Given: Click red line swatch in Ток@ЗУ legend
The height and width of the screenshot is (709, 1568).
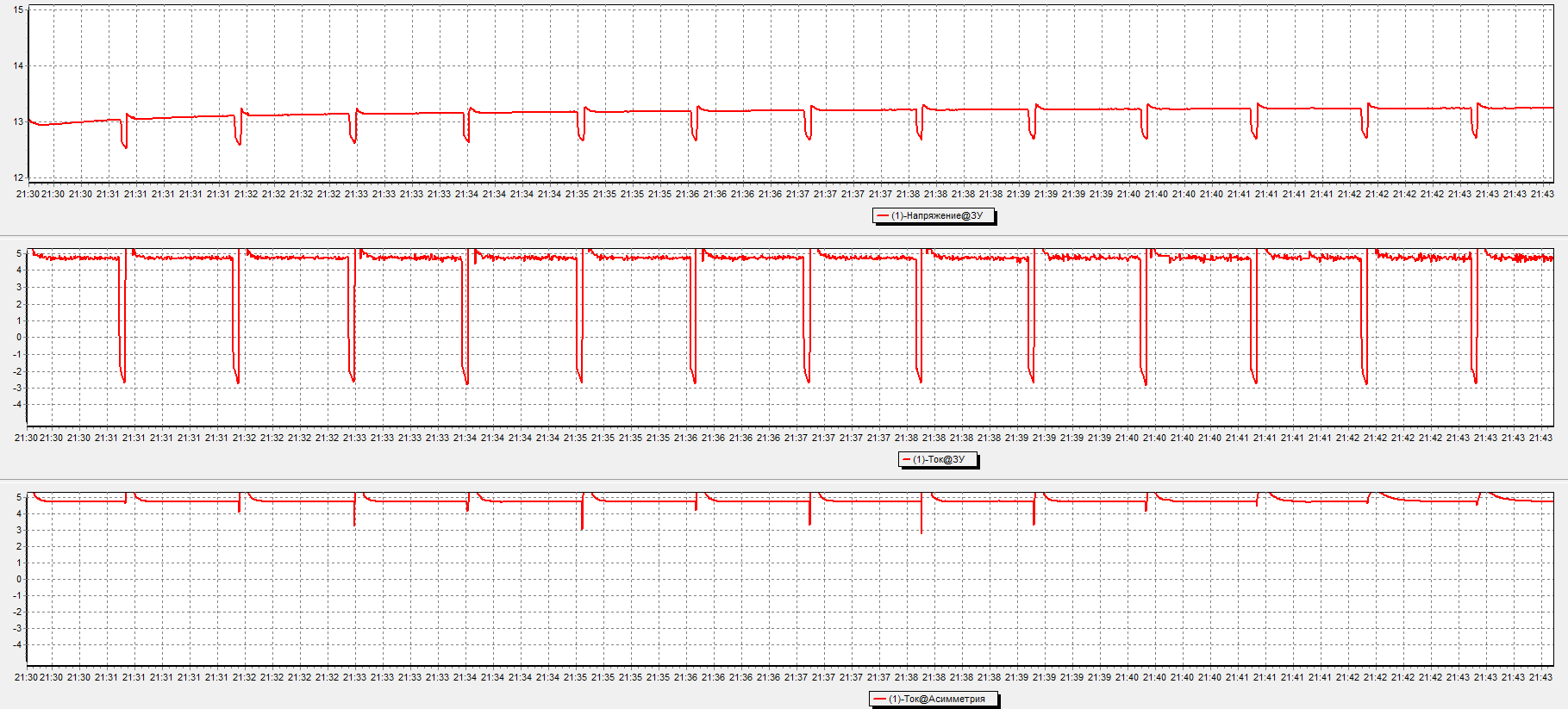Looking at the screenshot, I should 906,459.
